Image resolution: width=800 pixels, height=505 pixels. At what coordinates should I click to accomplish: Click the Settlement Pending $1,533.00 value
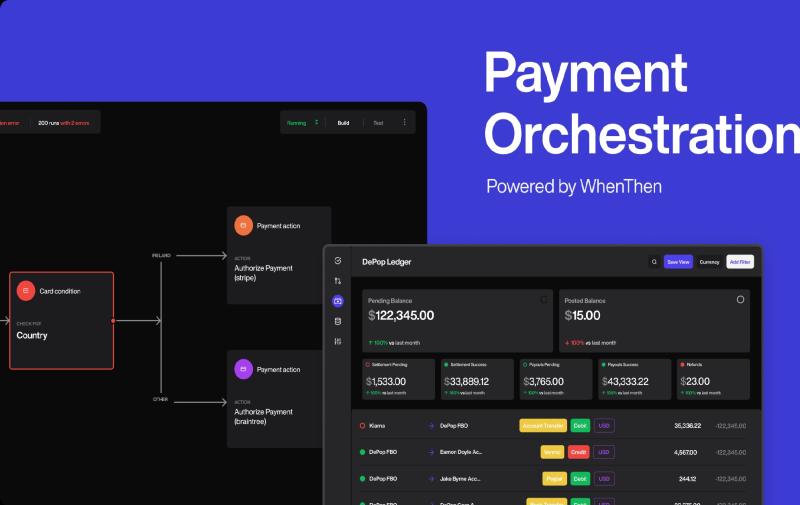click(x=386, y=382)
